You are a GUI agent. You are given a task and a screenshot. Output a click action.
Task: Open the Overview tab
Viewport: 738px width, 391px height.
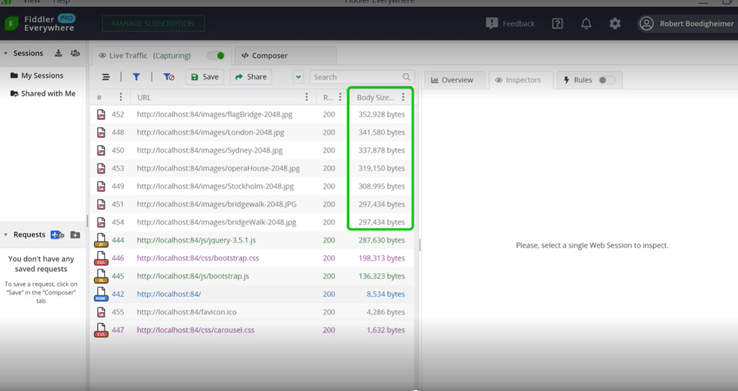(x=454, y=80)
